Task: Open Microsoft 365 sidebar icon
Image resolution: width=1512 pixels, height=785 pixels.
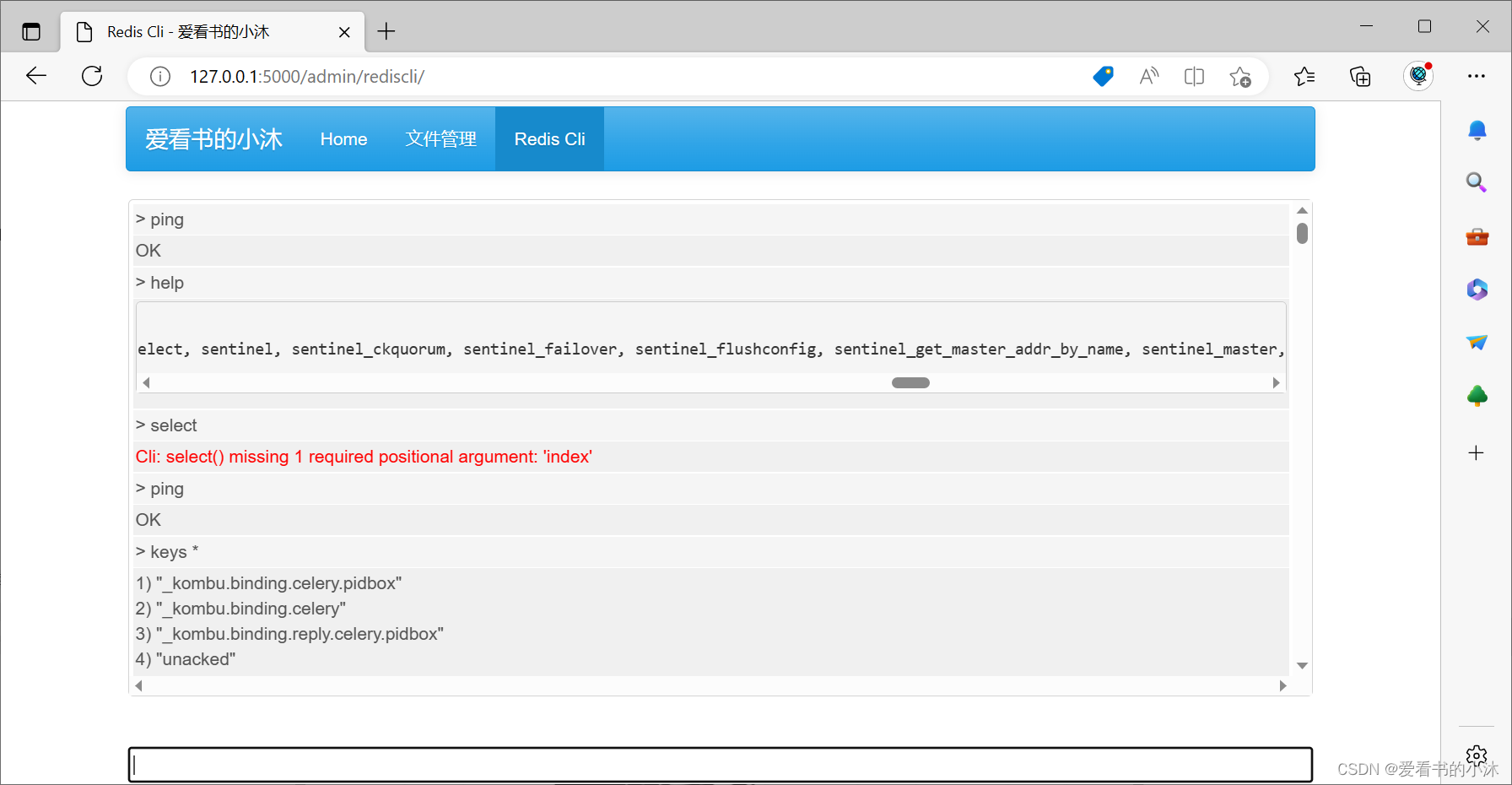Action: point(1477,290)
